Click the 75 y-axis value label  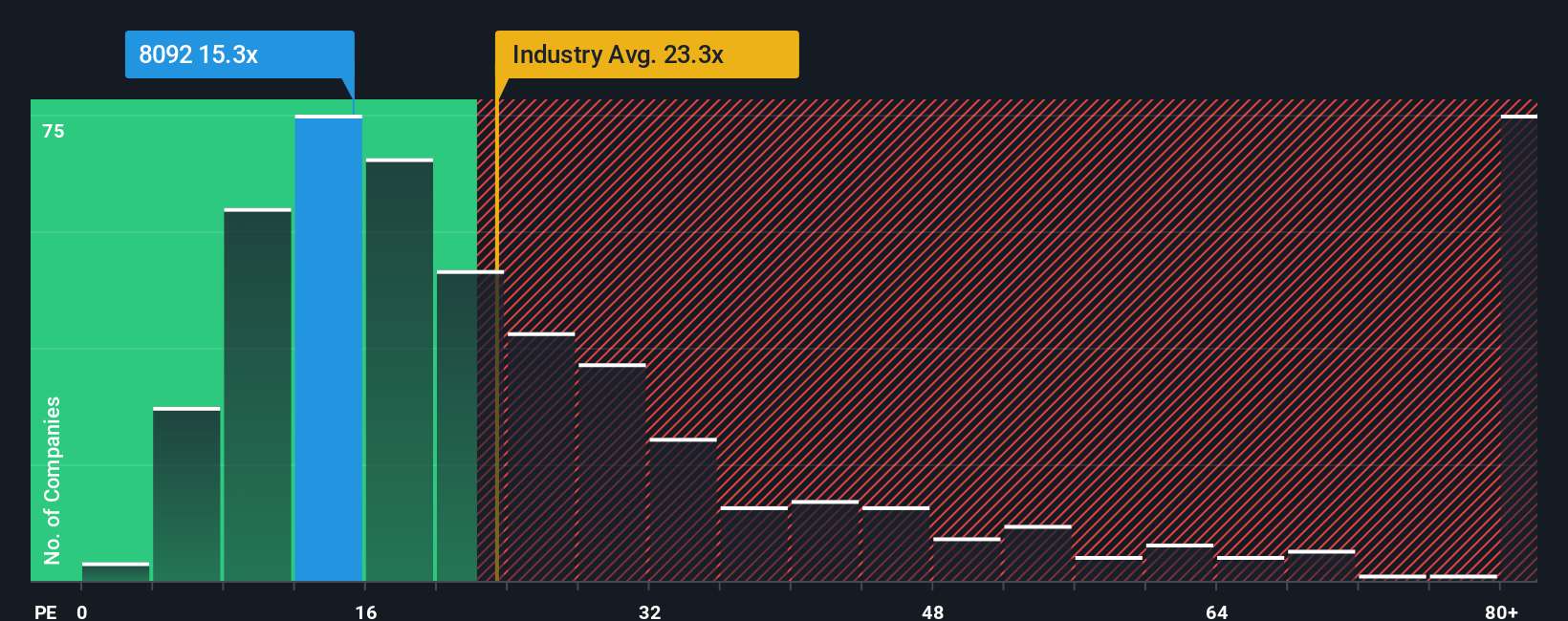pyautogui.click(x=54, y=131)
